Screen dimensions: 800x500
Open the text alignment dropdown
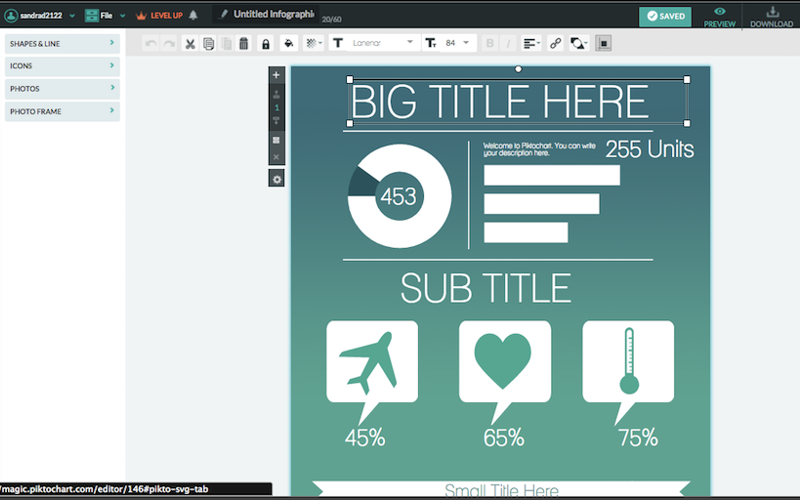531,44
